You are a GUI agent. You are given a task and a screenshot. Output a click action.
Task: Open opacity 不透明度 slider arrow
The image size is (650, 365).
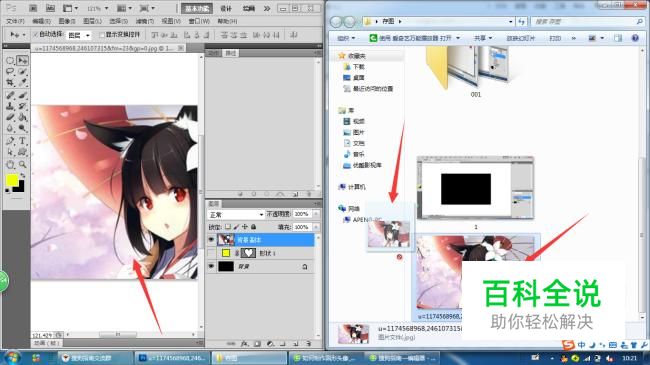[316, 214]
